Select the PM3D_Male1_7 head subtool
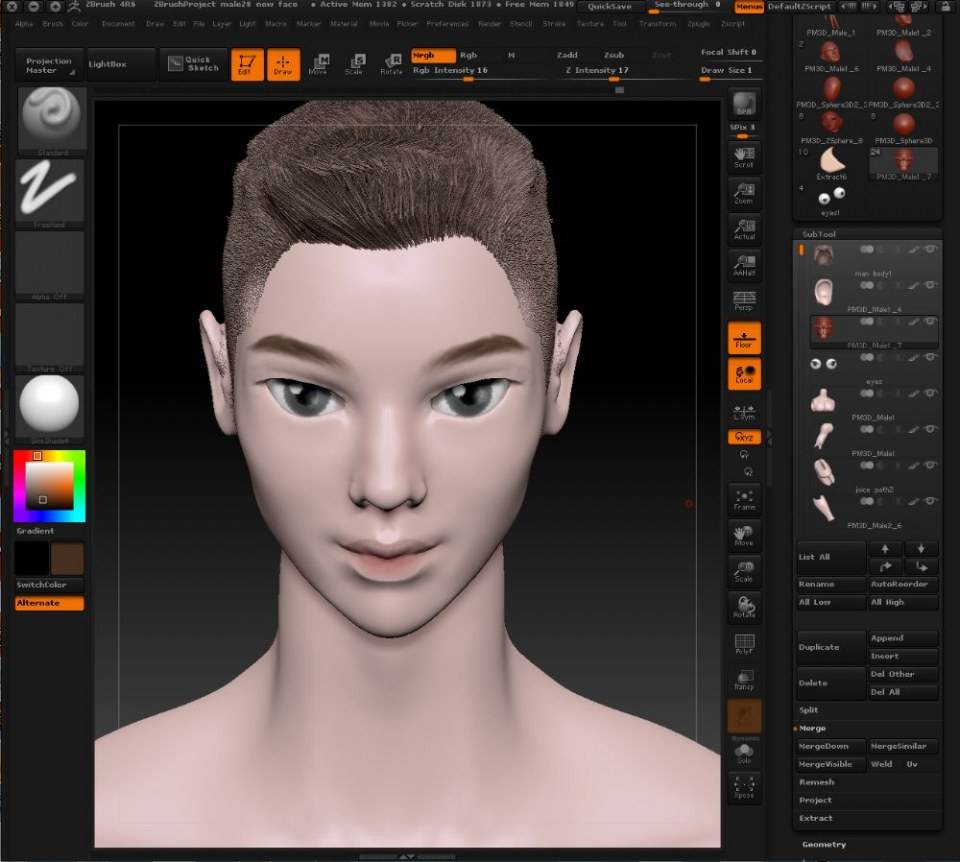The image size is (960, 862). coord(874,331)
